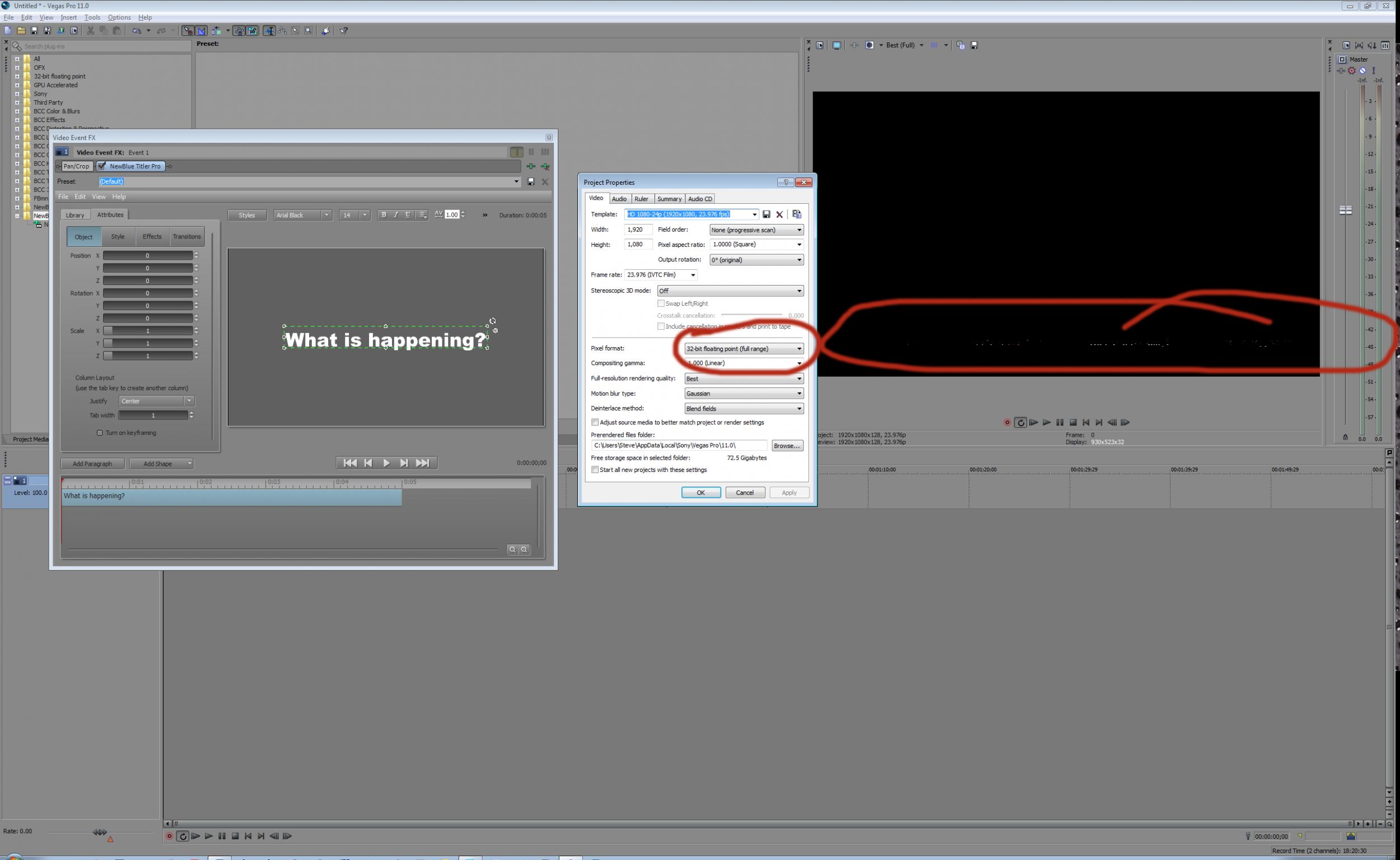Enable Start all new projects with these settings

coord(595,470)
